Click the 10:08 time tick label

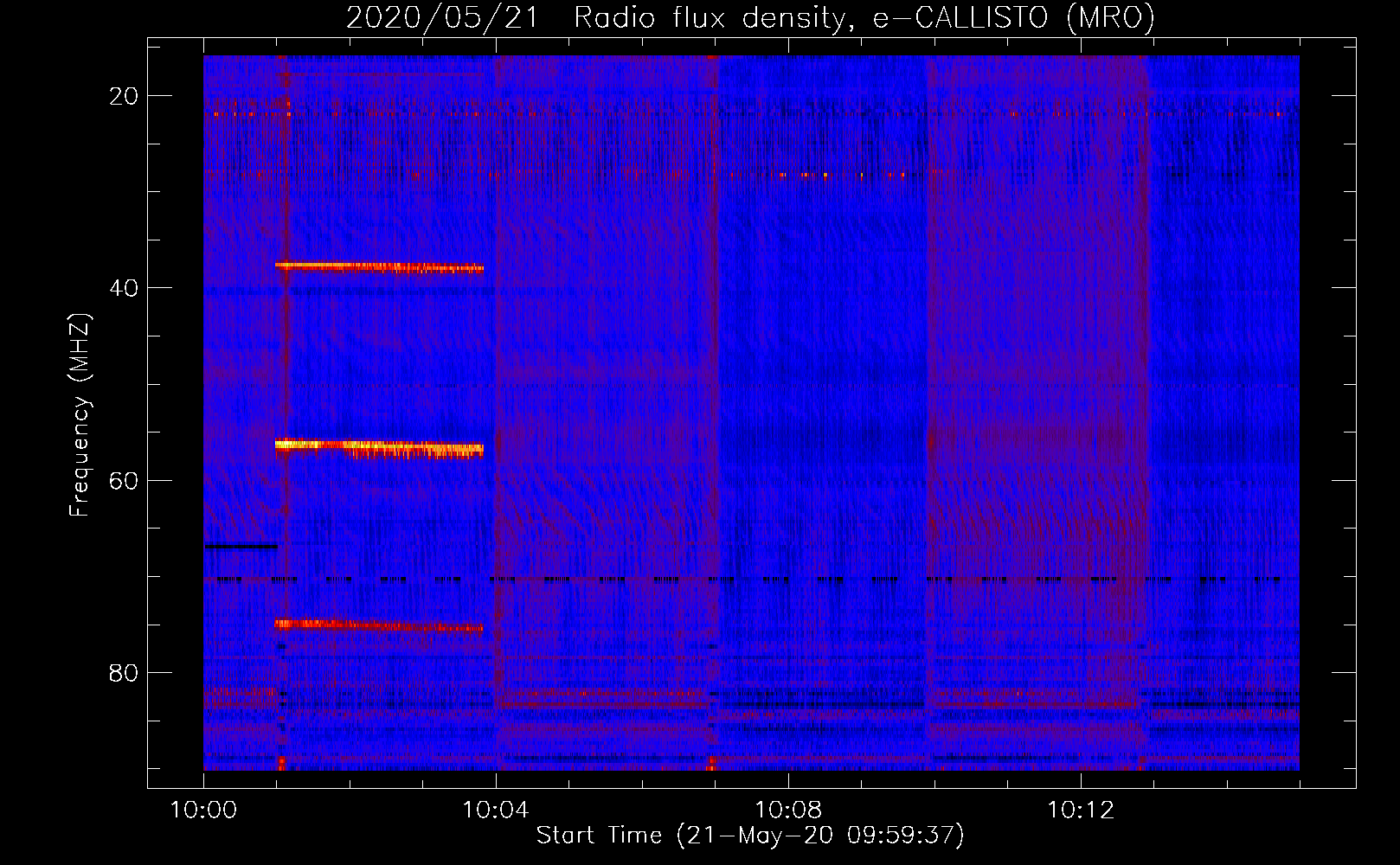[788, 811]
